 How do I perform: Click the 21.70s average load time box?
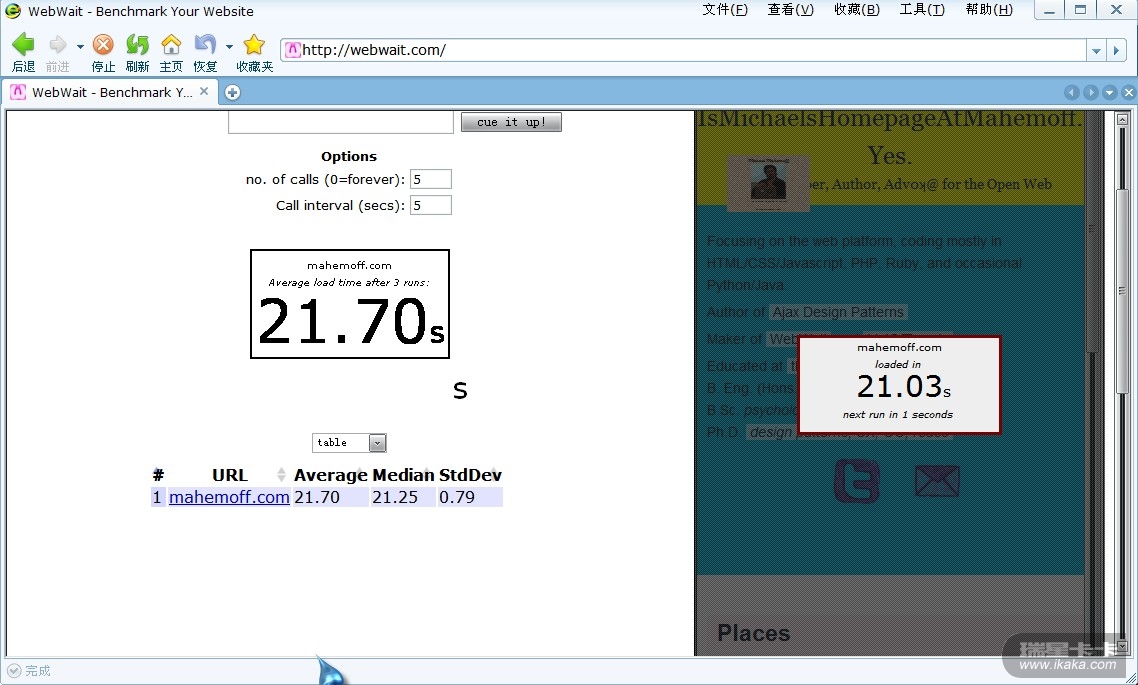coord(350,304)
